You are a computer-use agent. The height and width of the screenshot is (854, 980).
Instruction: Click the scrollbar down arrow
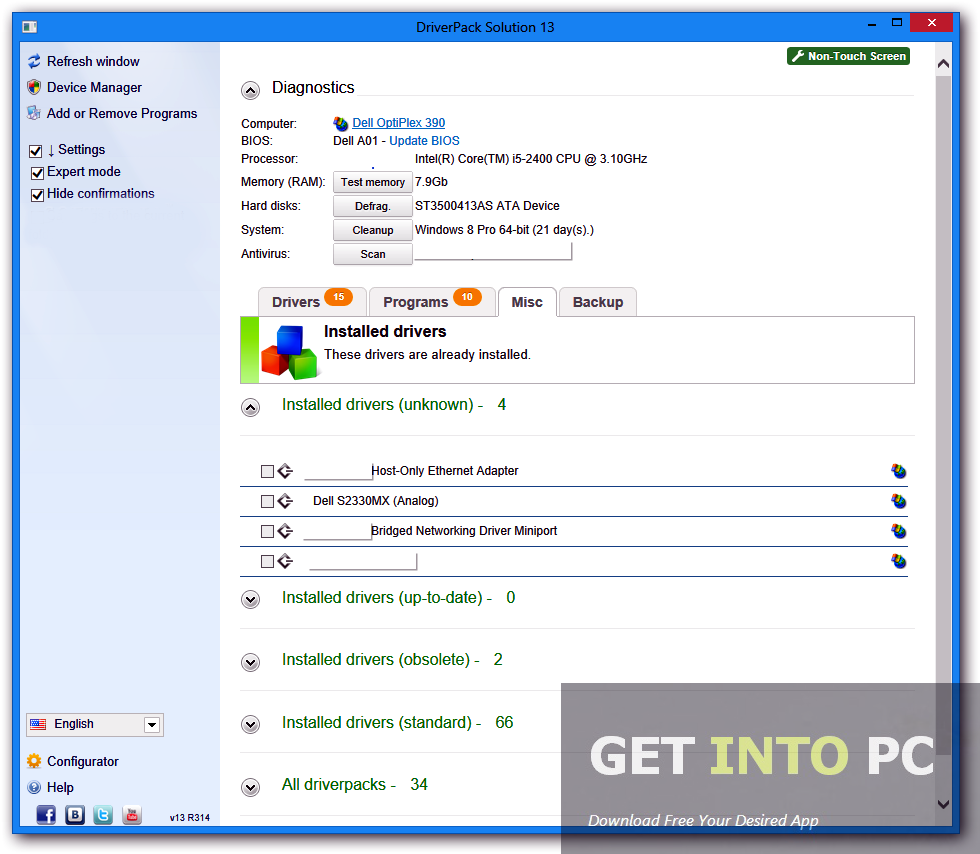click(x=943, y=804)
